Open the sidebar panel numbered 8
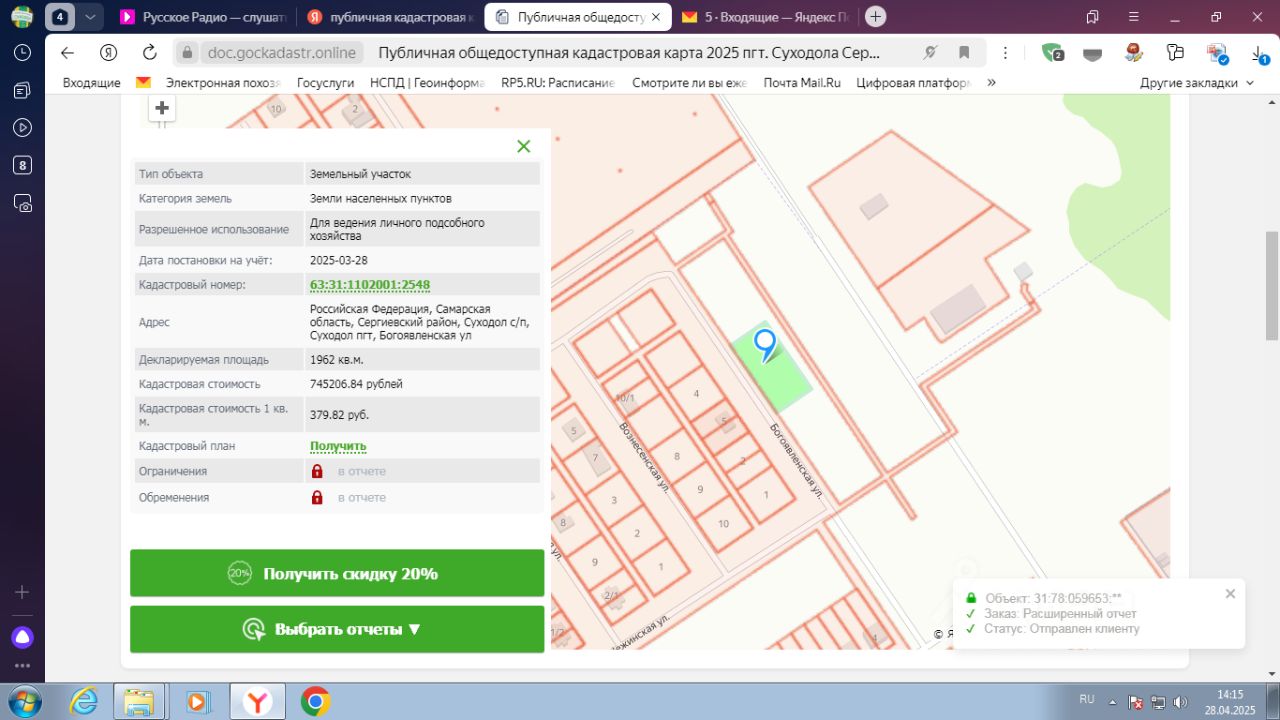Viewport: 1280px width, 720px height. (22, 165)
